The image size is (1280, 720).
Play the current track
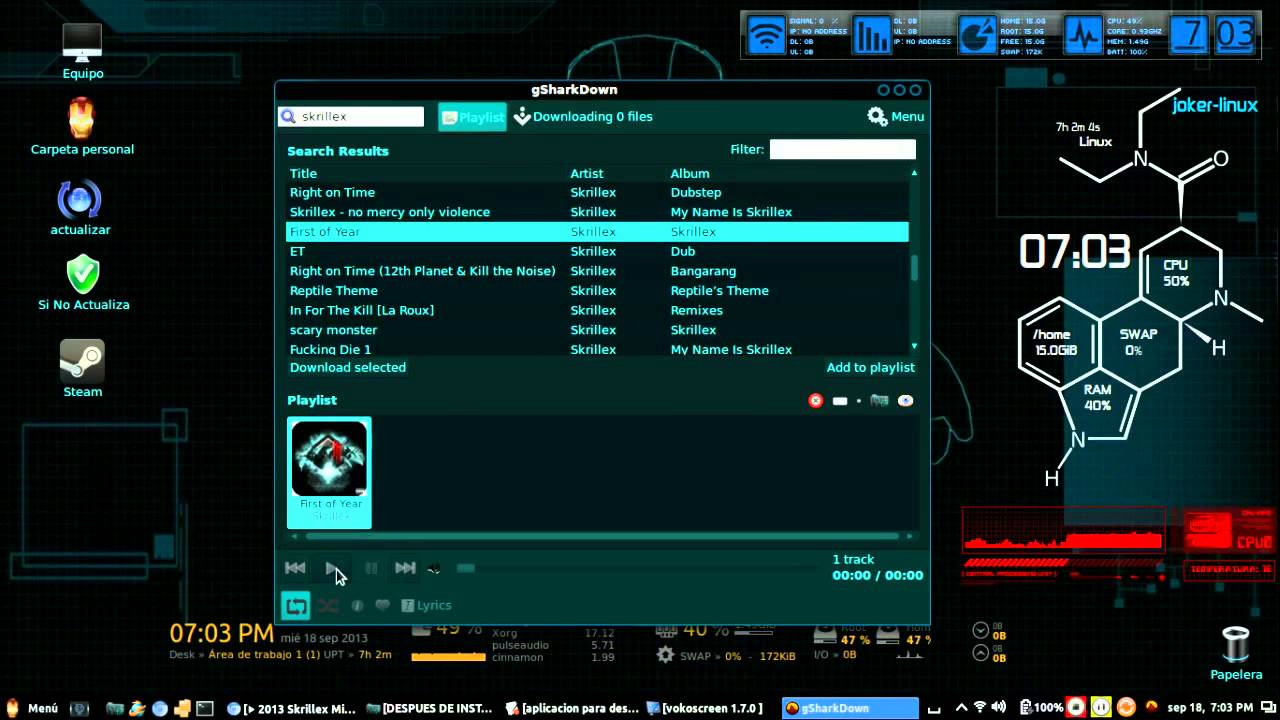point(333,568)
